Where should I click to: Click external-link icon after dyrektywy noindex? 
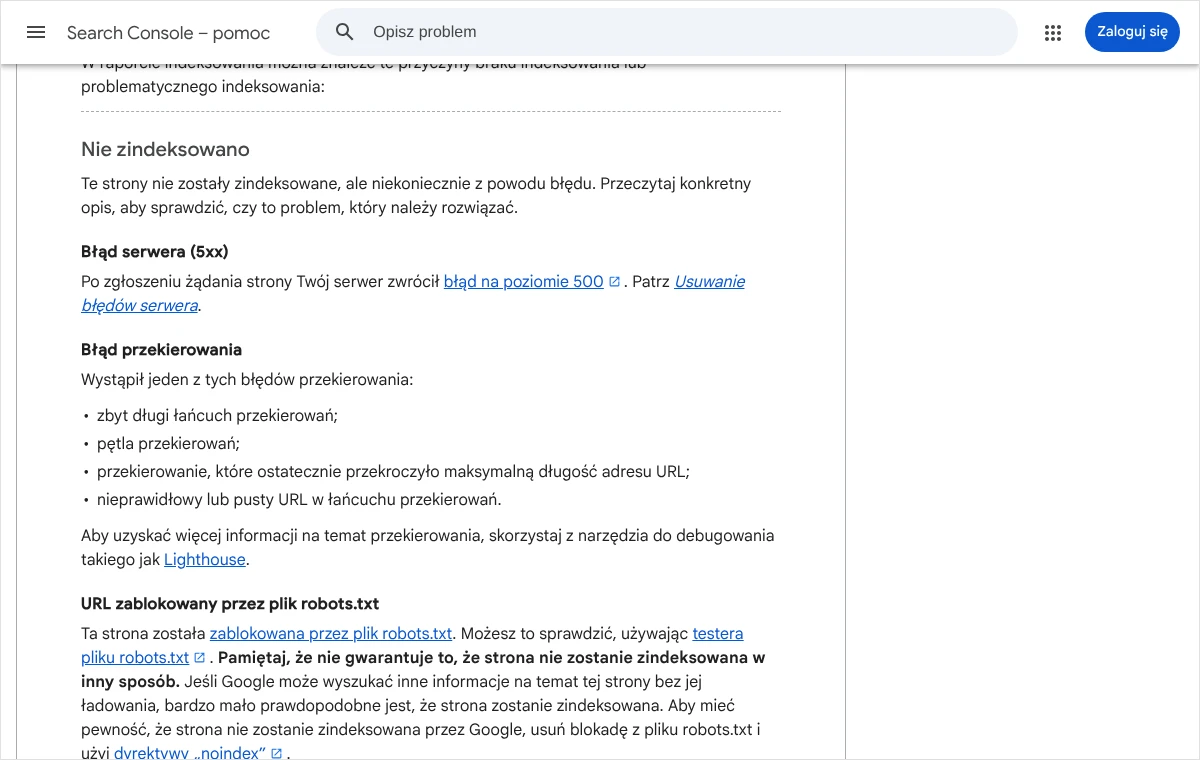276,754
